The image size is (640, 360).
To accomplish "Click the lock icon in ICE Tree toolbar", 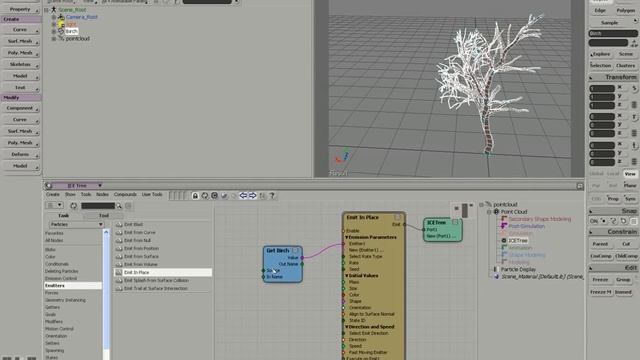I will point(195,196).
